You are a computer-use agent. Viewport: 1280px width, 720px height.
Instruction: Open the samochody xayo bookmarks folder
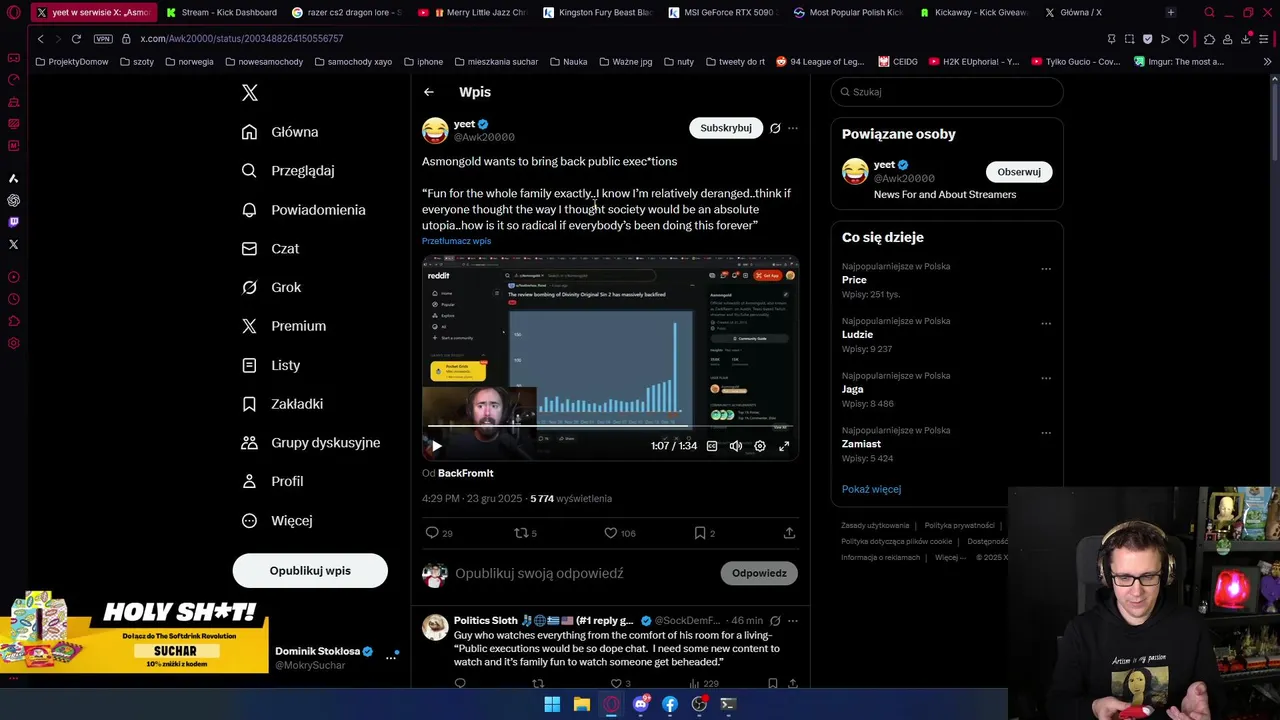tap(352, 62)
